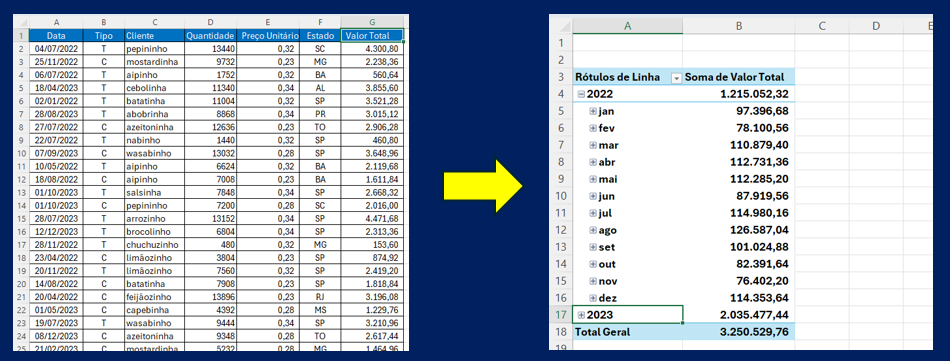Select column C header in the pivot table sheet
This screenshot has height=361, width=950.
tap(822, 25)
